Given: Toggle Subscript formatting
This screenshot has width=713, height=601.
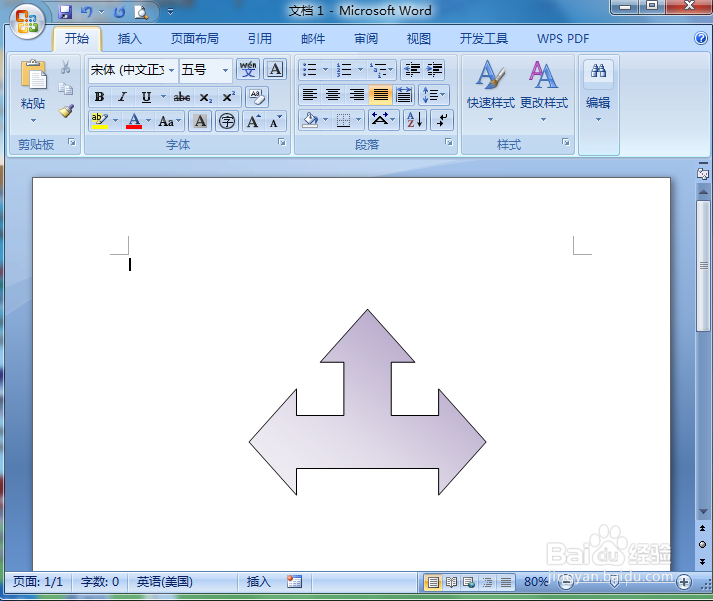Looking at the screenshot, I should (x=206, y=97).
